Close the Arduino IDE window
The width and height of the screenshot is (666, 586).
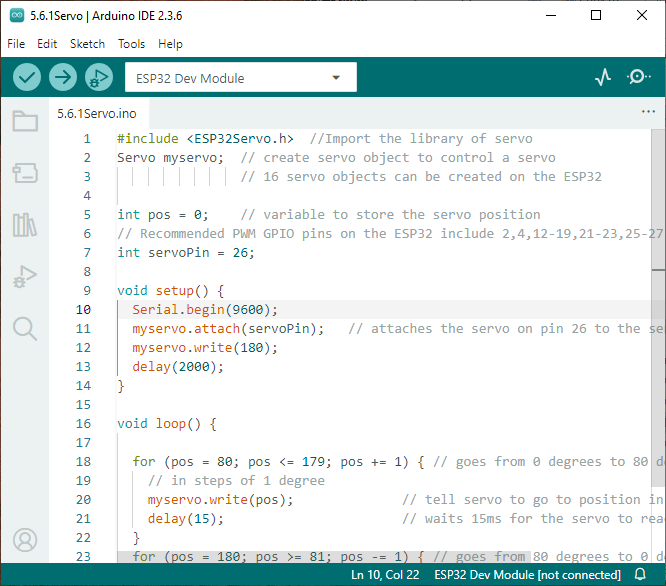pos(642,15)
